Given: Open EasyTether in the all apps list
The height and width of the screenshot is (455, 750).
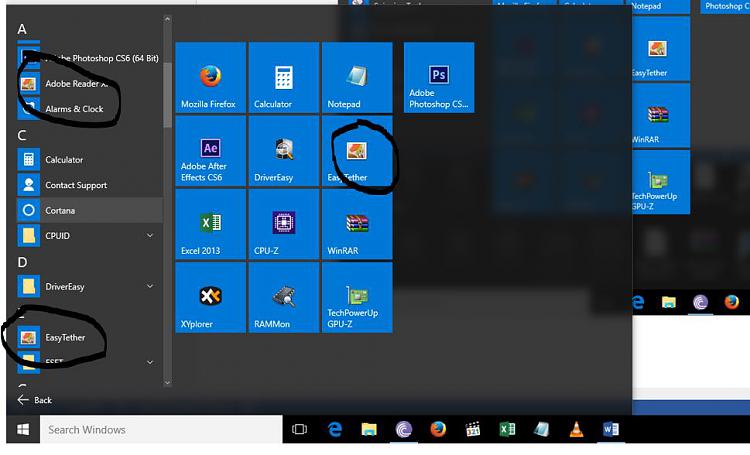Looking at the screenshot, I should [x=89, y=337].
